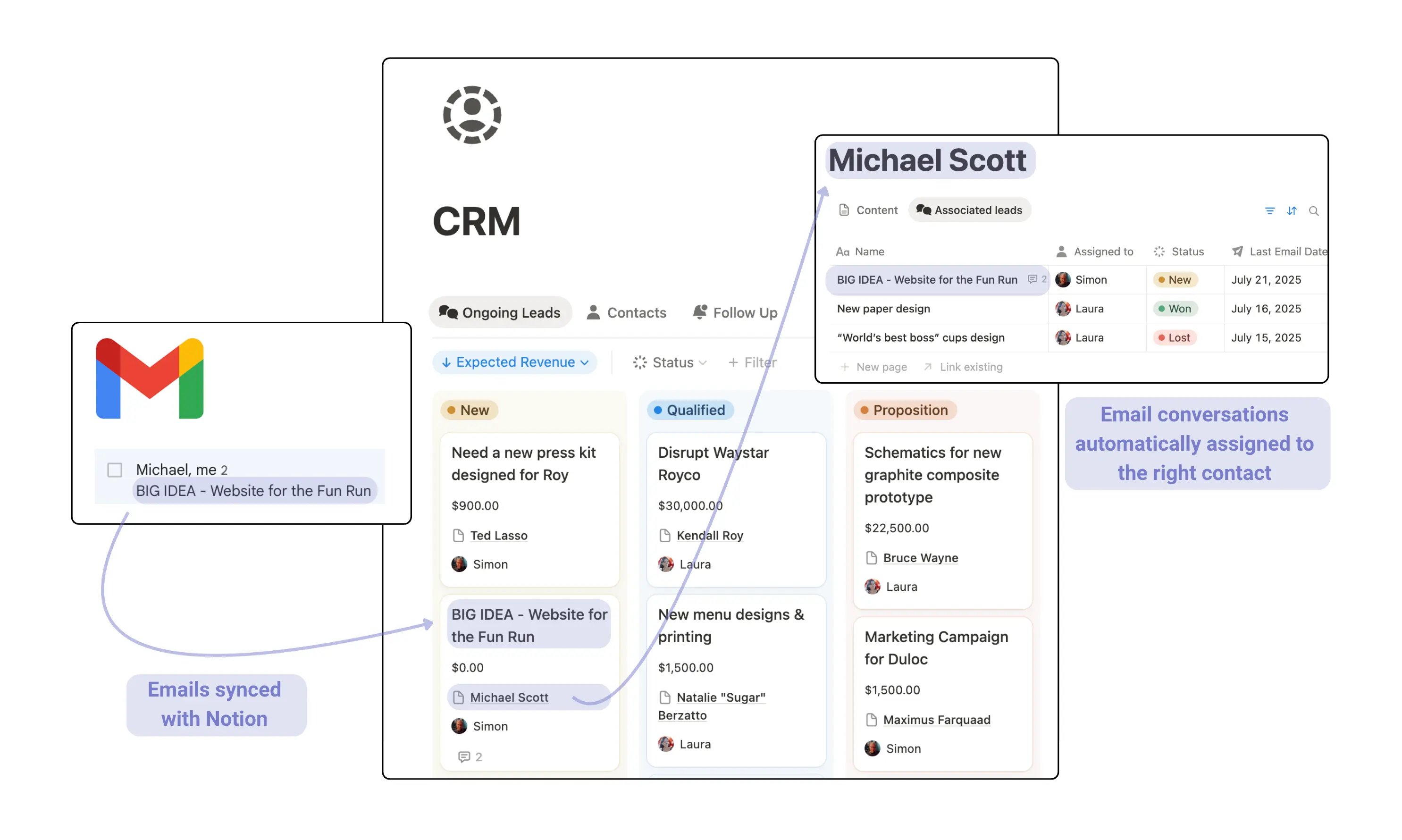Expand the Status filter dropdown

(670, 362)
